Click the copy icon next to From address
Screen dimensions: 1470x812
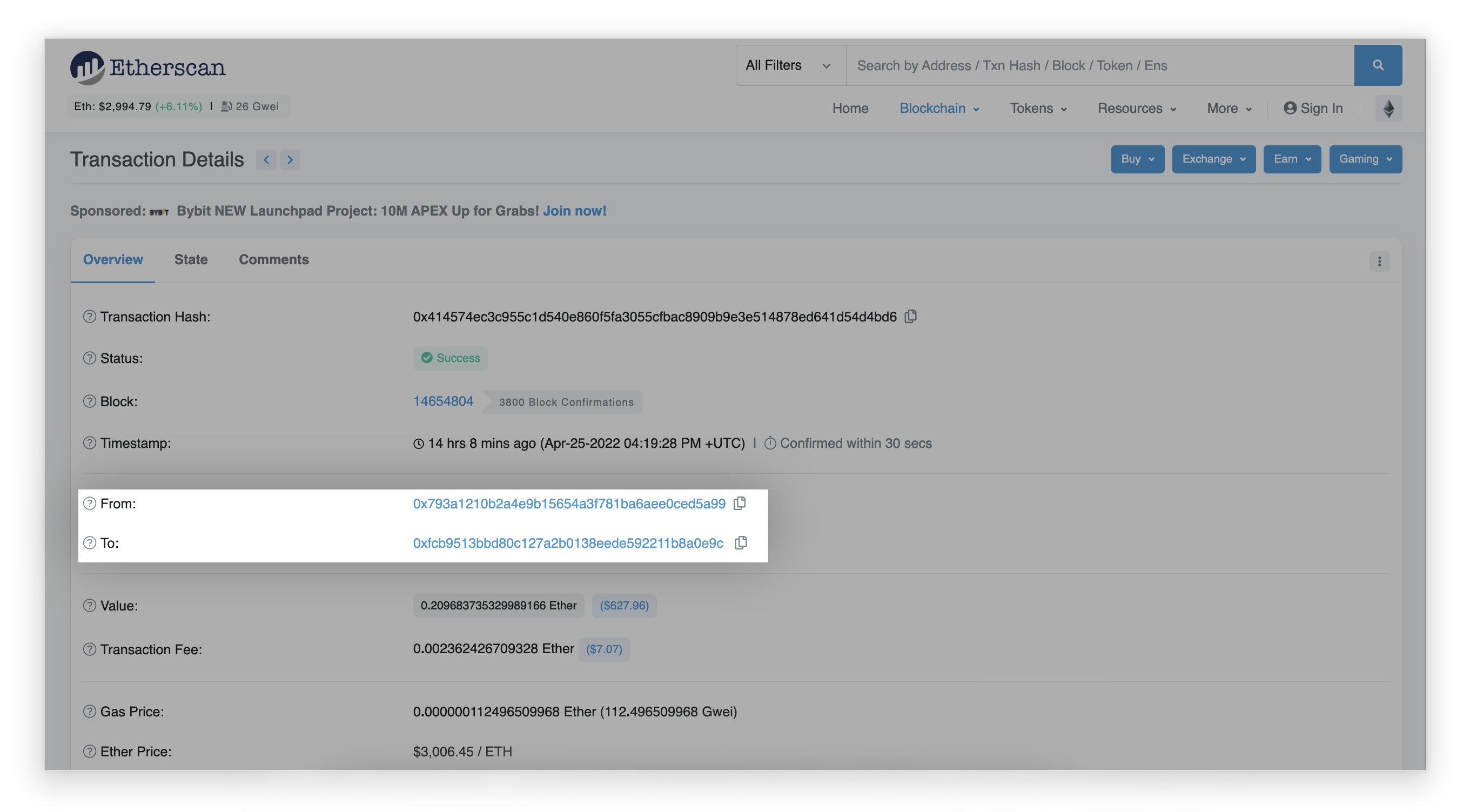click(740, 503)
